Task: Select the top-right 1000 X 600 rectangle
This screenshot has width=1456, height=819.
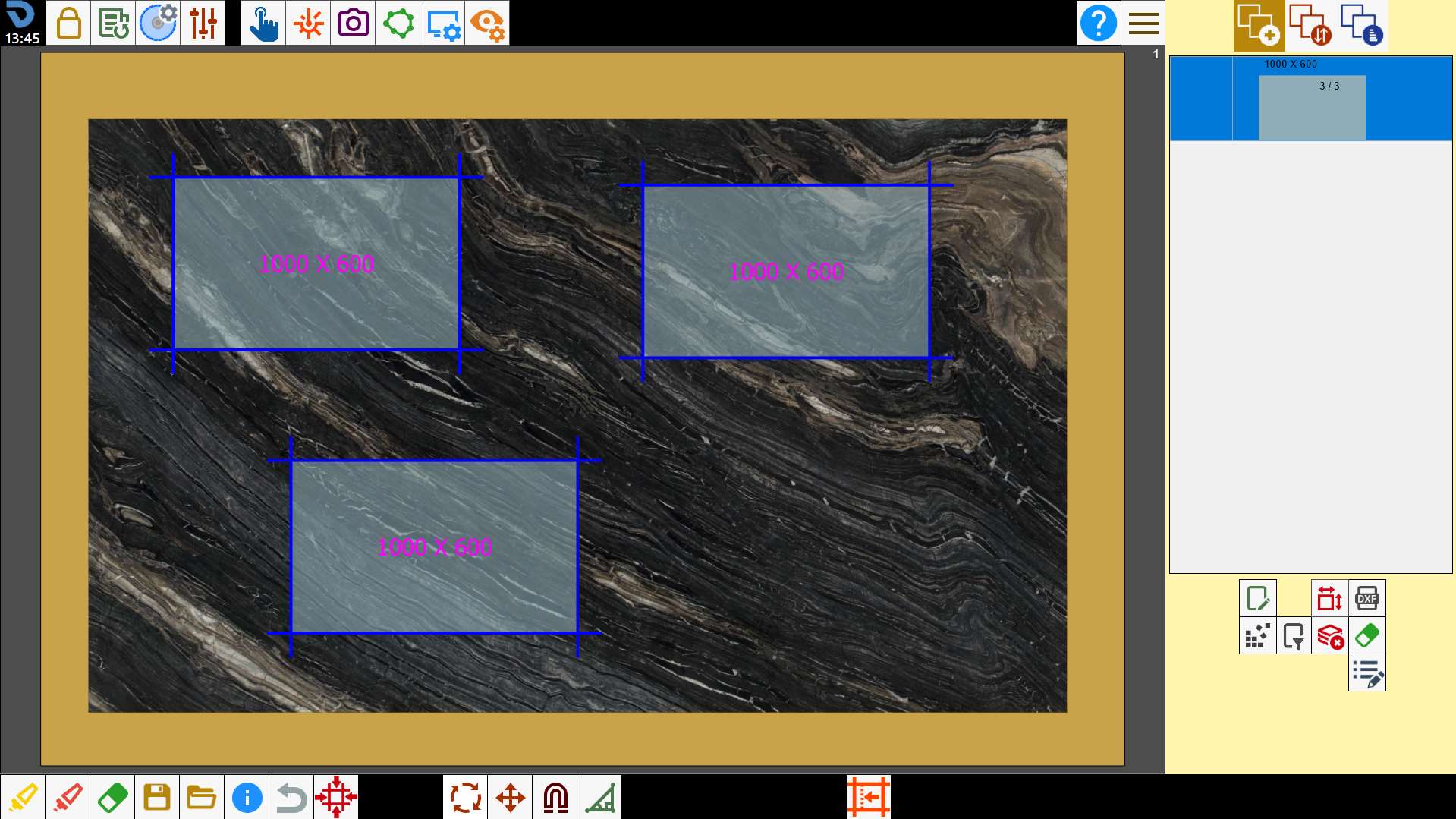Action: pyautogui.click(x=786, y=271)
